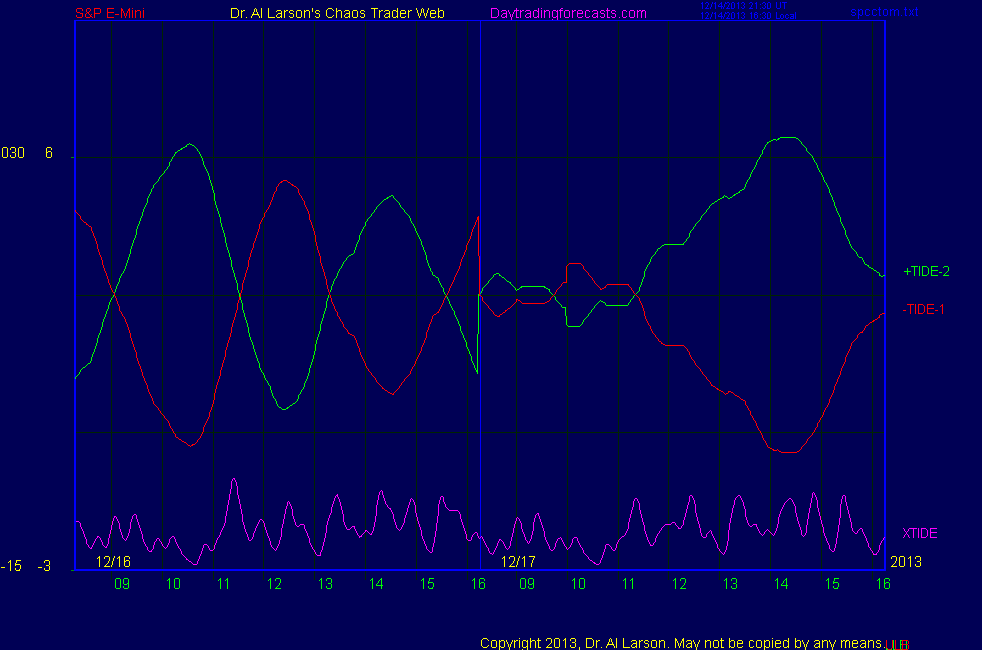Image resolution: width=982 pixels, height=650 pixels.
Task: Click the final 16 hour label
Action: 883,583
